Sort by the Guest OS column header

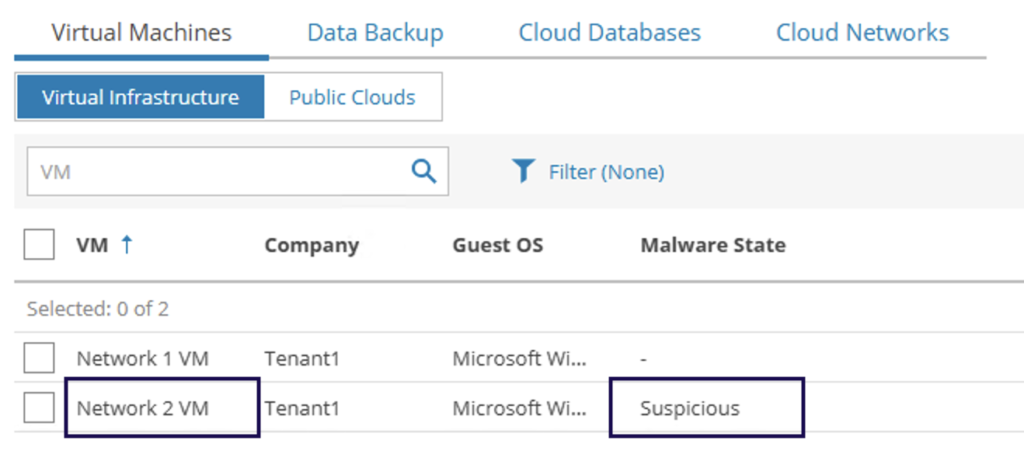pyautogui.click(x=497, y=245)
